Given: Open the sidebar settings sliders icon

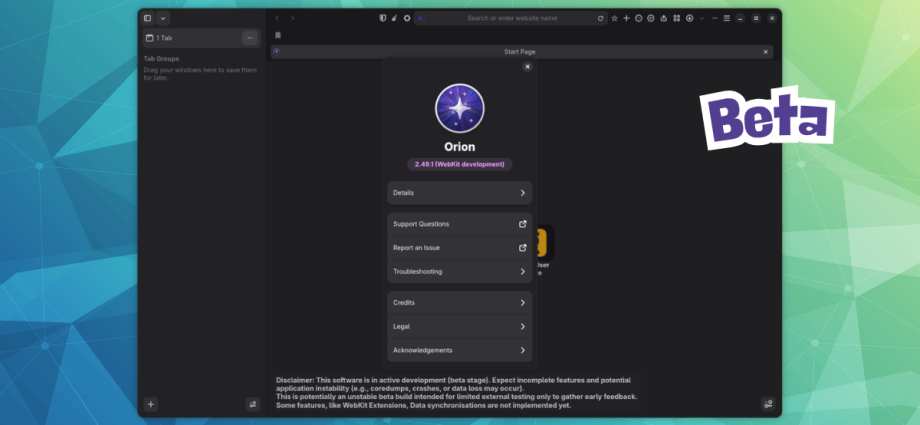Looking at the screenshot, I should click(253, 404).
